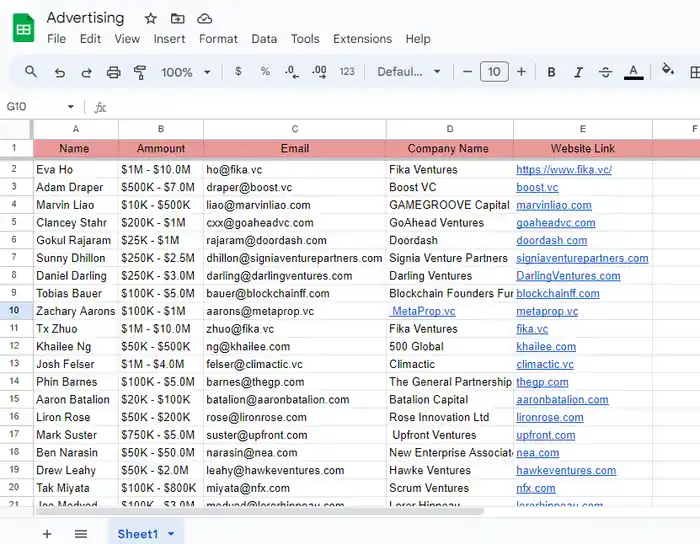Toggle italic formatting
Screen dimensions: 700x544
(579, 72)
